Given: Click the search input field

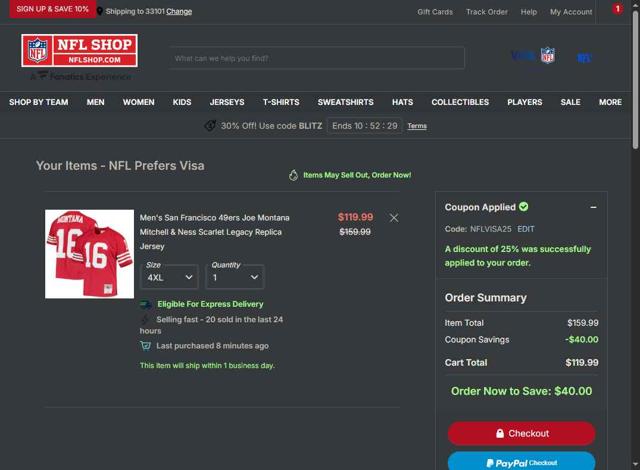Looking at the screenshot, I should (317, 58).
